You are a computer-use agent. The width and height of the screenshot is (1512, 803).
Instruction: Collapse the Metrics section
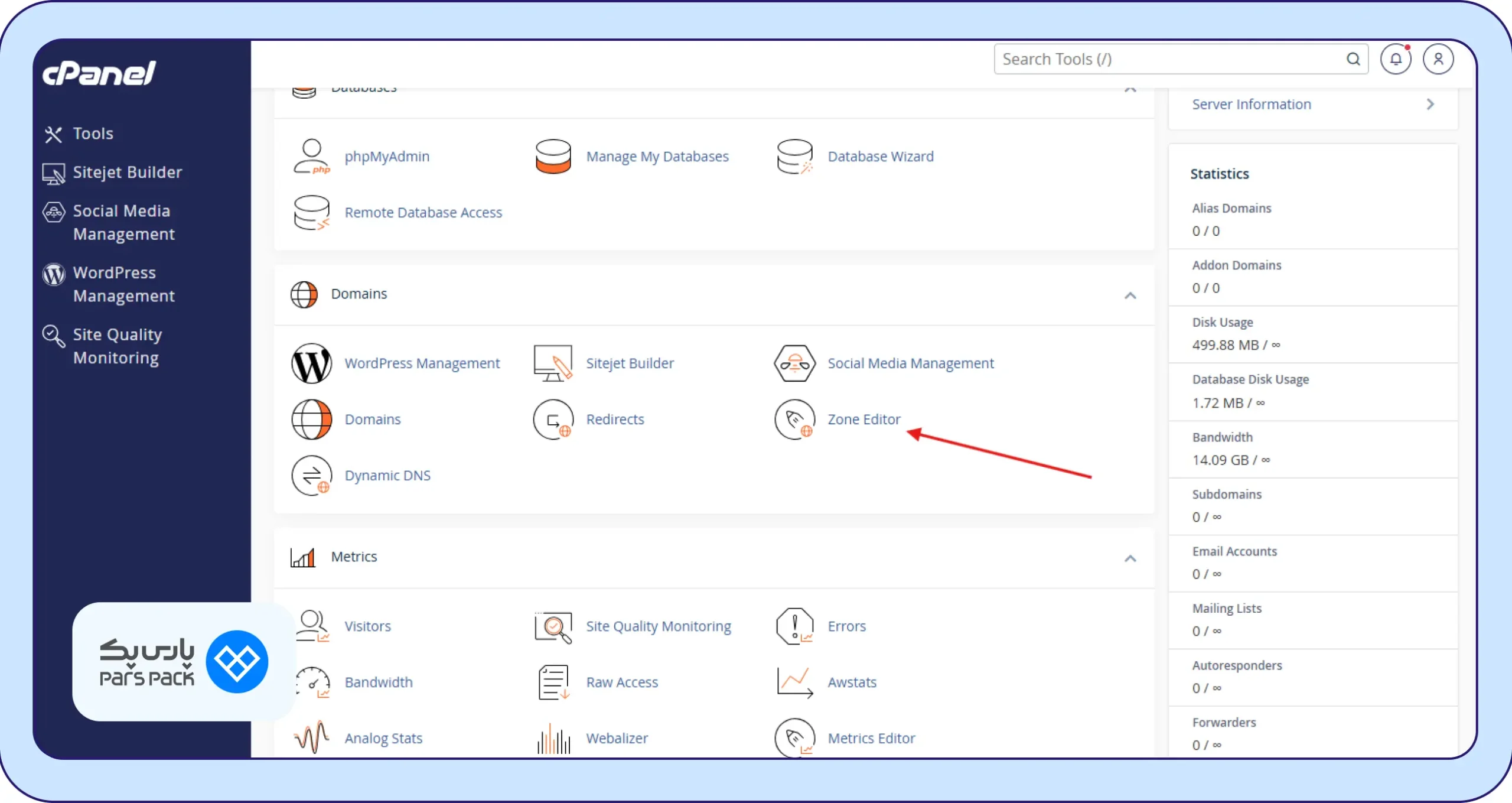click(x=1130, y=558)
